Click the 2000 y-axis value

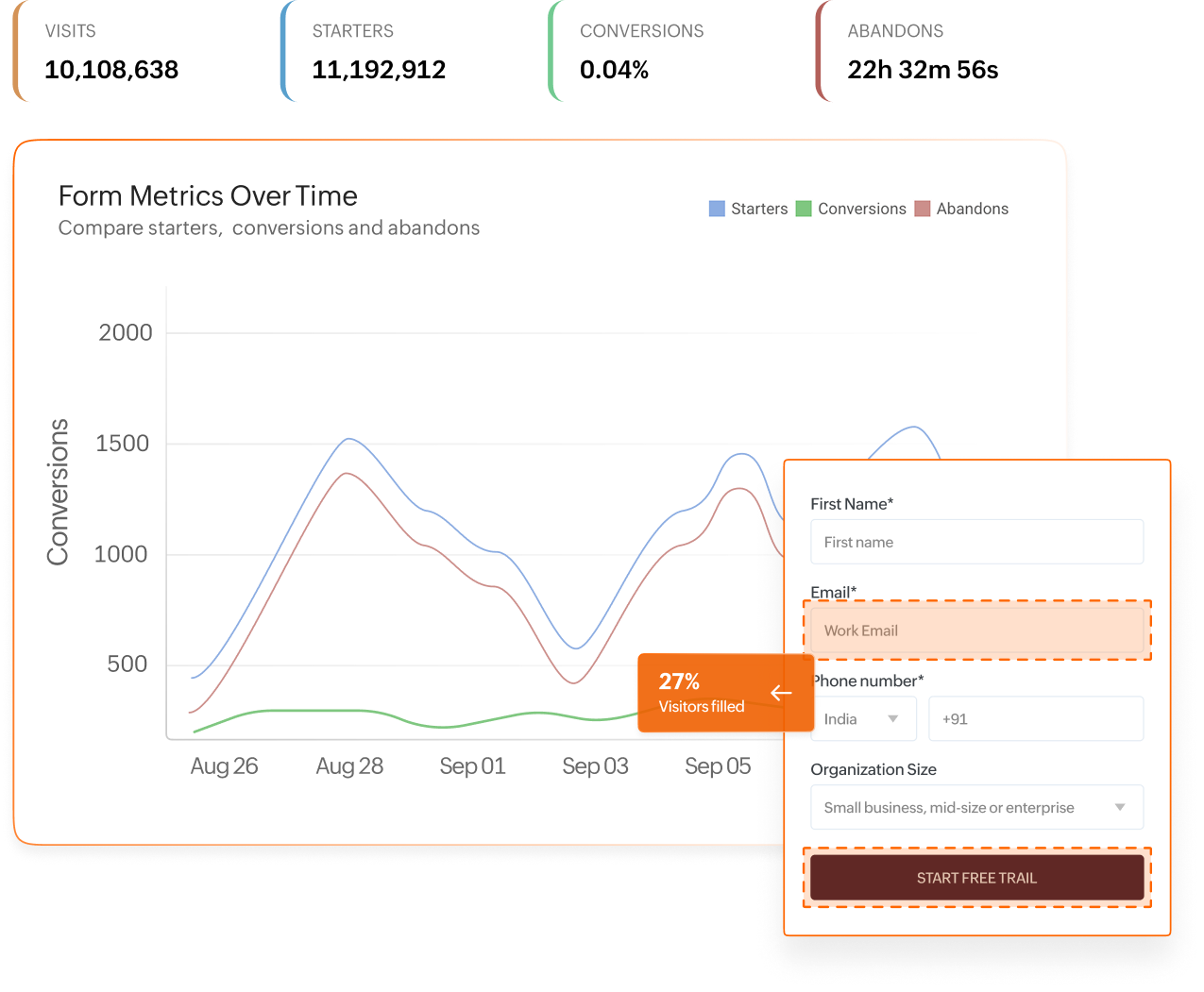click(x=126, y=332)
